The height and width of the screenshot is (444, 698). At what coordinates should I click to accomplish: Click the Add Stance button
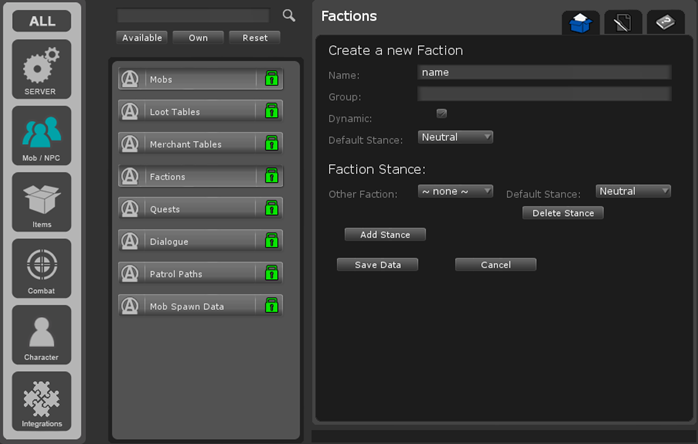pyautogui.click(x=385, y=235)
